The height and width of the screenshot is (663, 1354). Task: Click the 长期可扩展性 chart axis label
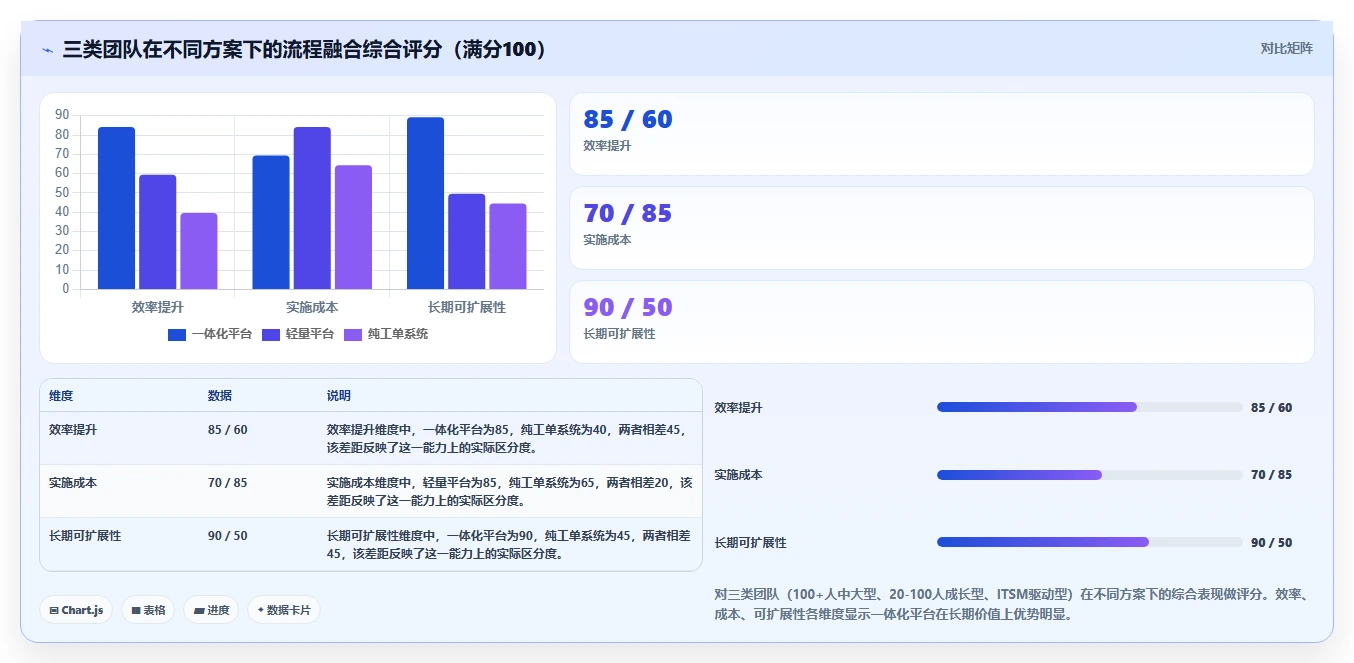(466, 307)
